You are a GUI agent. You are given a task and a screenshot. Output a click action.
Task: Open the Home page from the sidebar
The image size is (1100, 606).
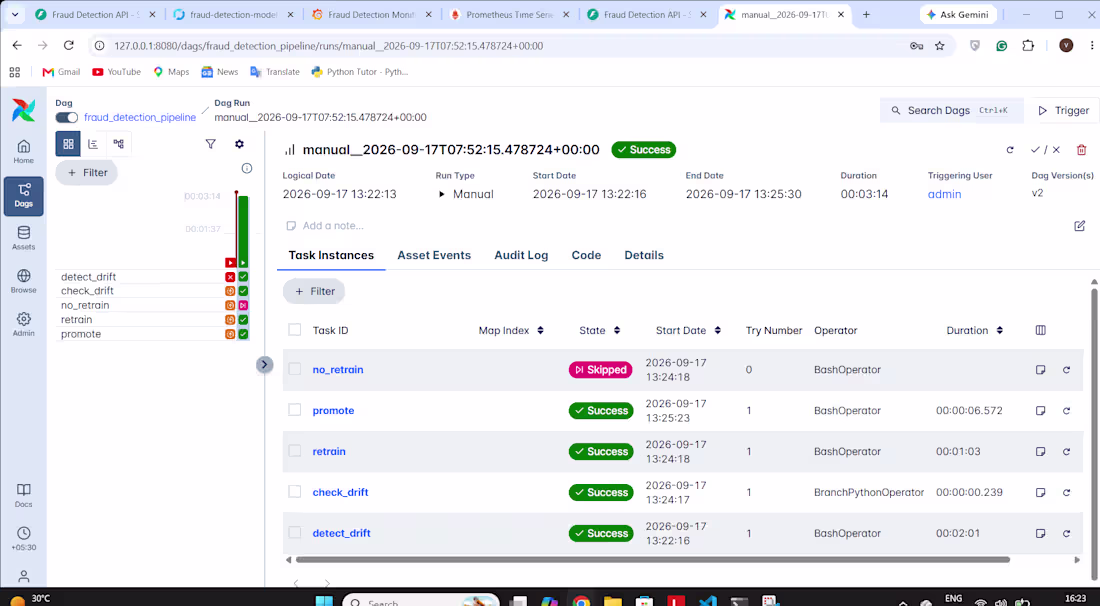[x=23, y=152]
